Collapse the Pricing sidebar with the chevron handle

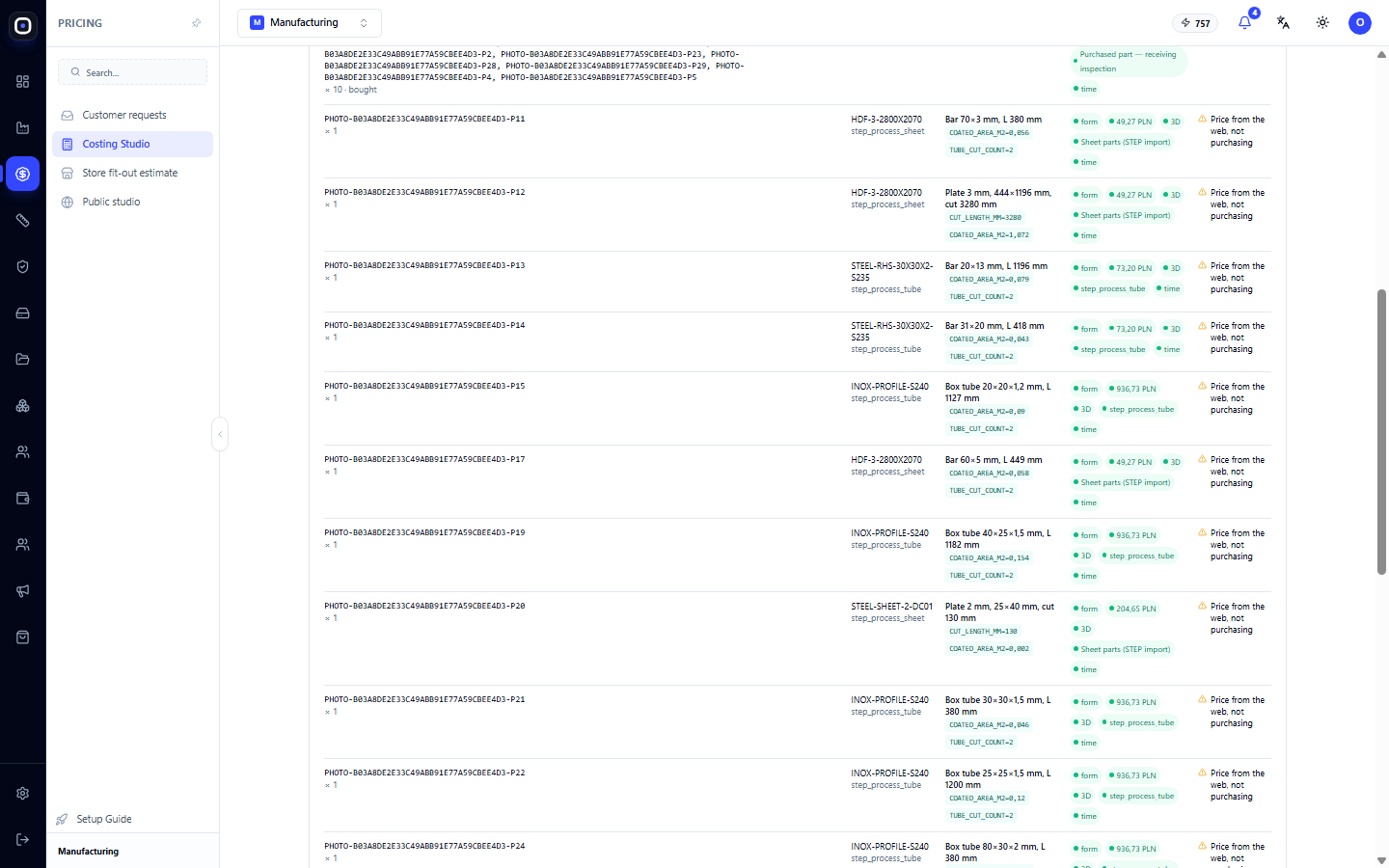(x=220, y=434)
